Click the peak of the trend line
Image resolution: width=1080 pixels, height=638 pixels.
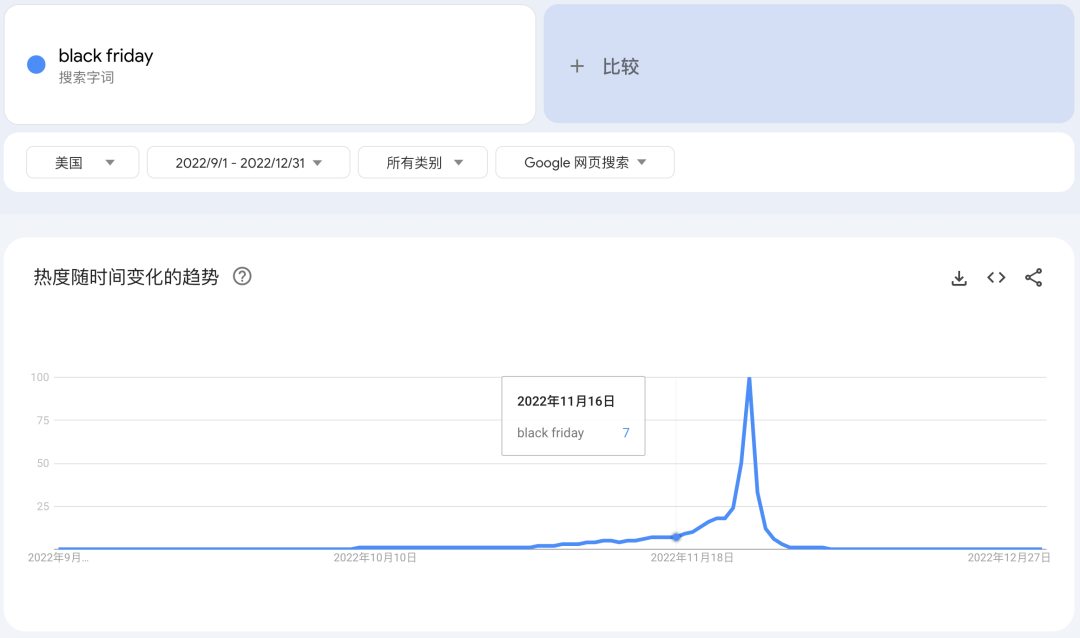pyautogui.click(x=749, y=379)
